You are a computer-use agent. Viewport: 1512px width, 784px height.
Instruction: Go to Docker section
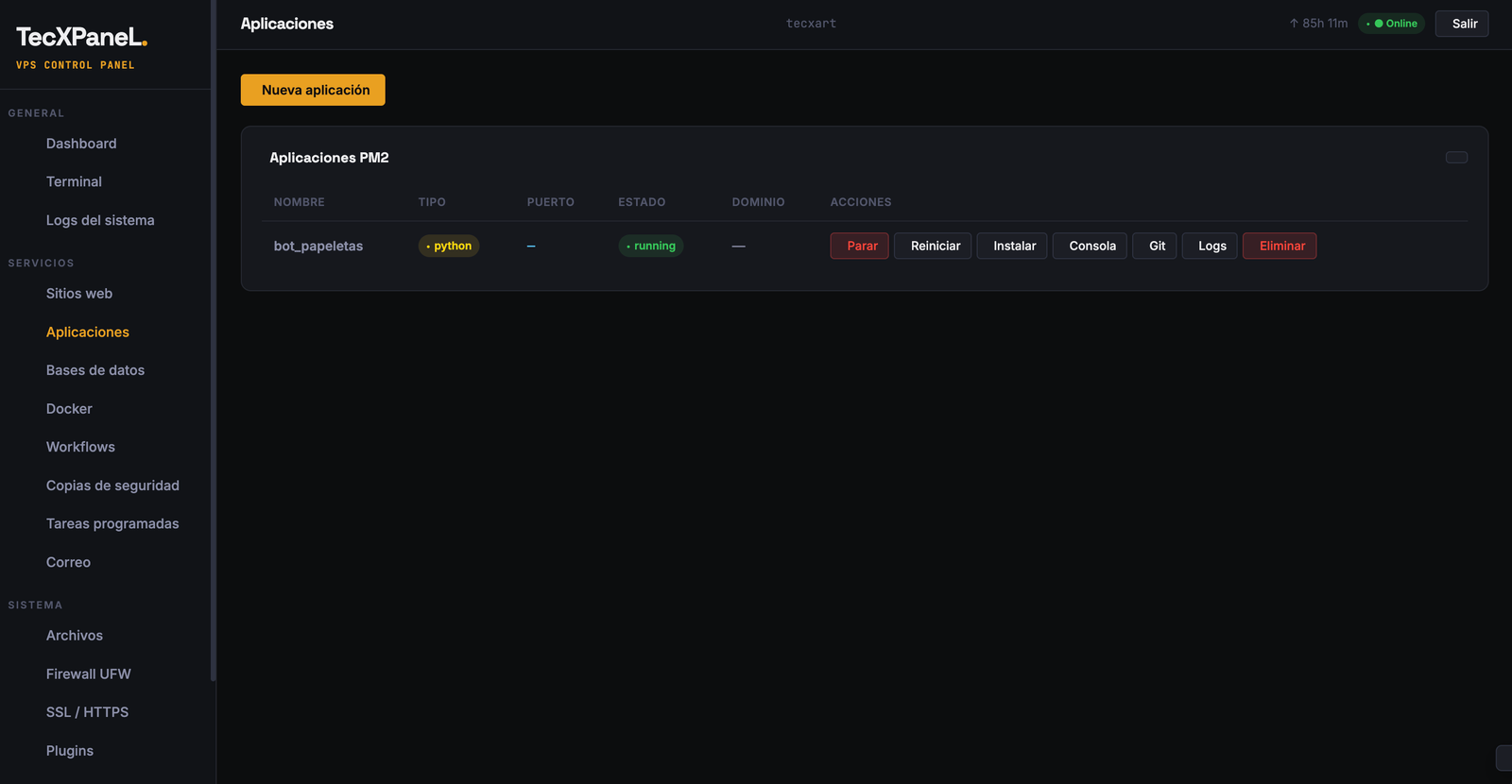coord(69,409)
